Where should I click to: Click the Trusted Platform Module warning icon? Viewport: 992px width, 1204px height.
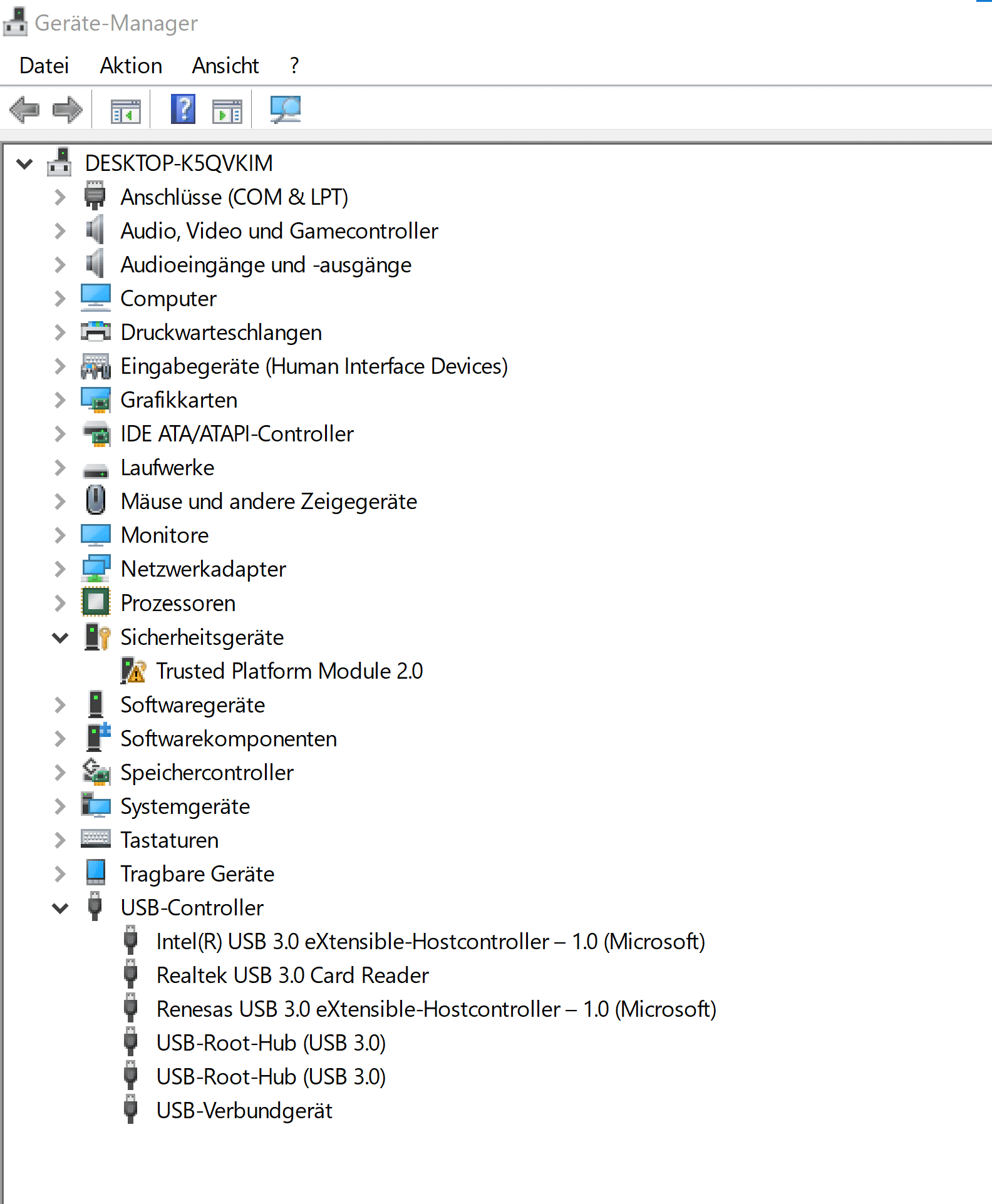(133, 671)
